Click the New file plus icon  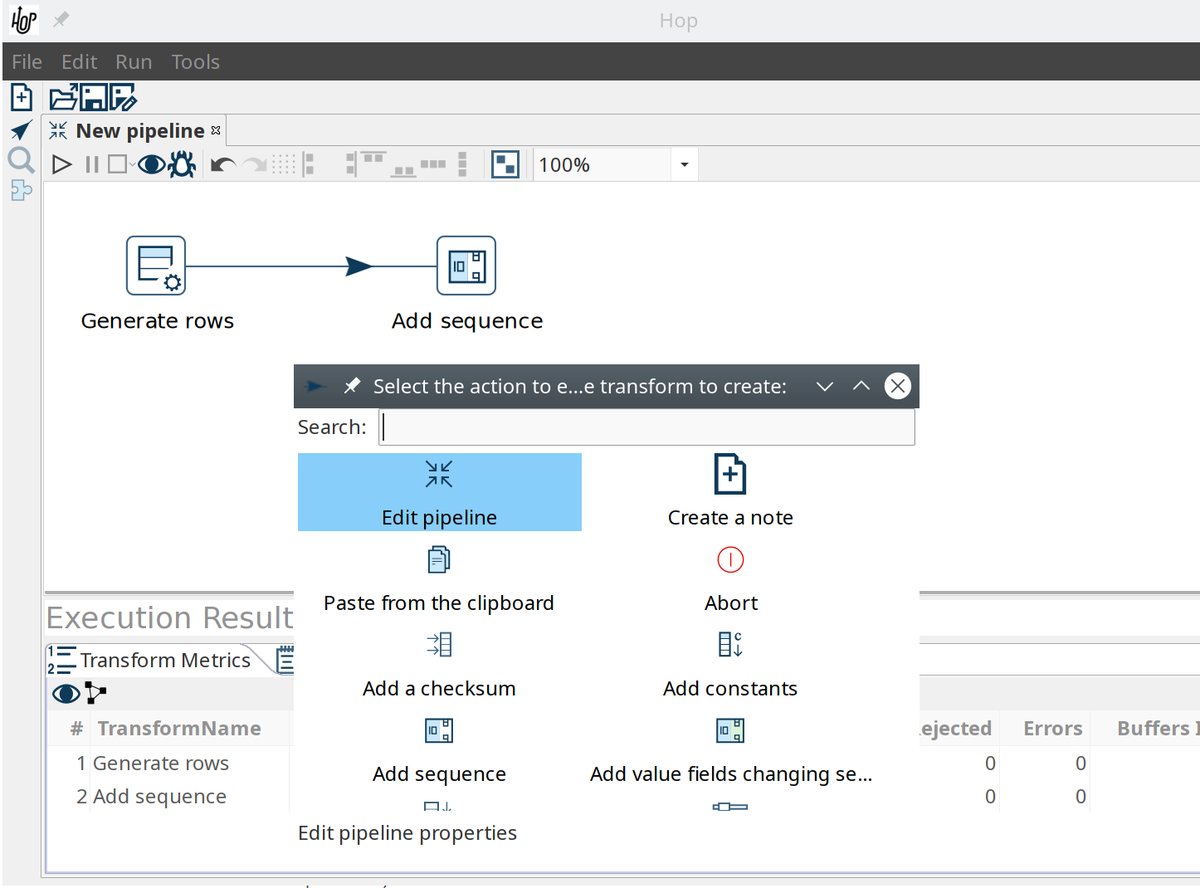[x=21, y=97]
